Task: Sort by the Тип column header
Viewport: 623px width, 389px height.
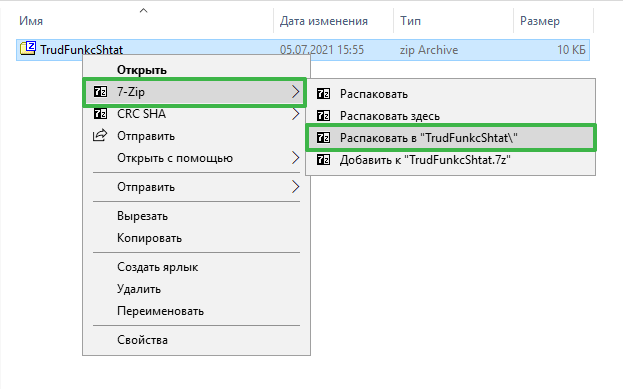Action: [410, 21]
